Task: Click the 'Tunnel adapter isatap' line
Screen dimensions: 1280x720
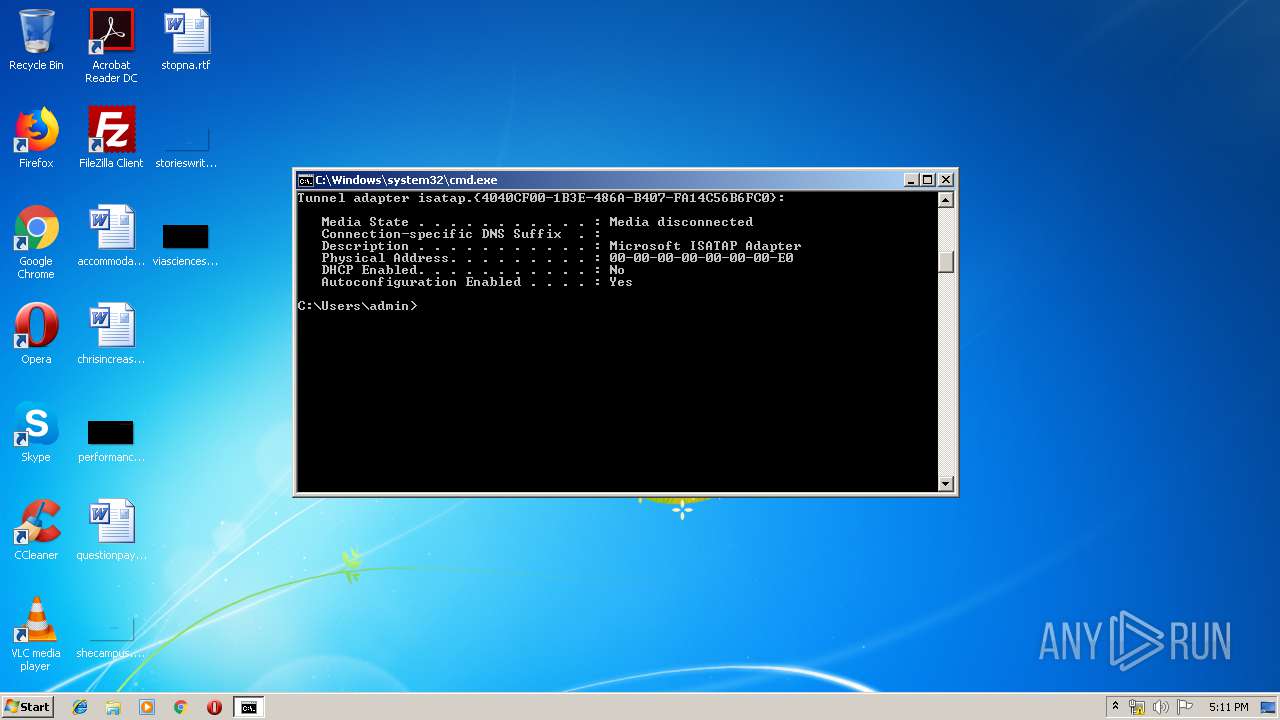Action: pos(541,198)
